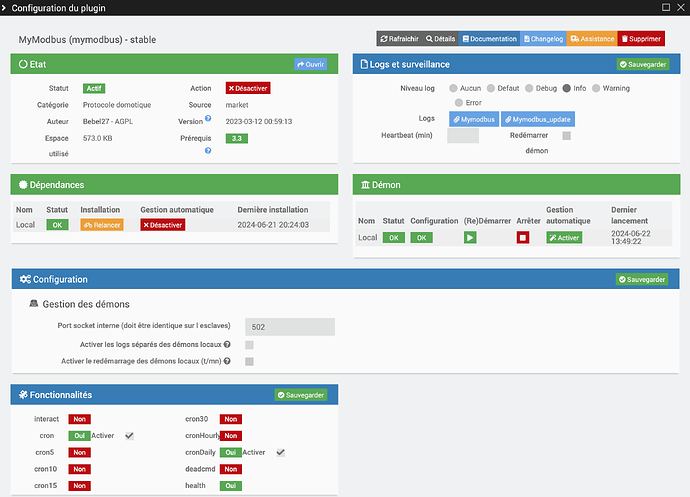Click the deadcmd Non badge
Image resolution: width=690 pixels, height=497 pixels.
(231, 469)
